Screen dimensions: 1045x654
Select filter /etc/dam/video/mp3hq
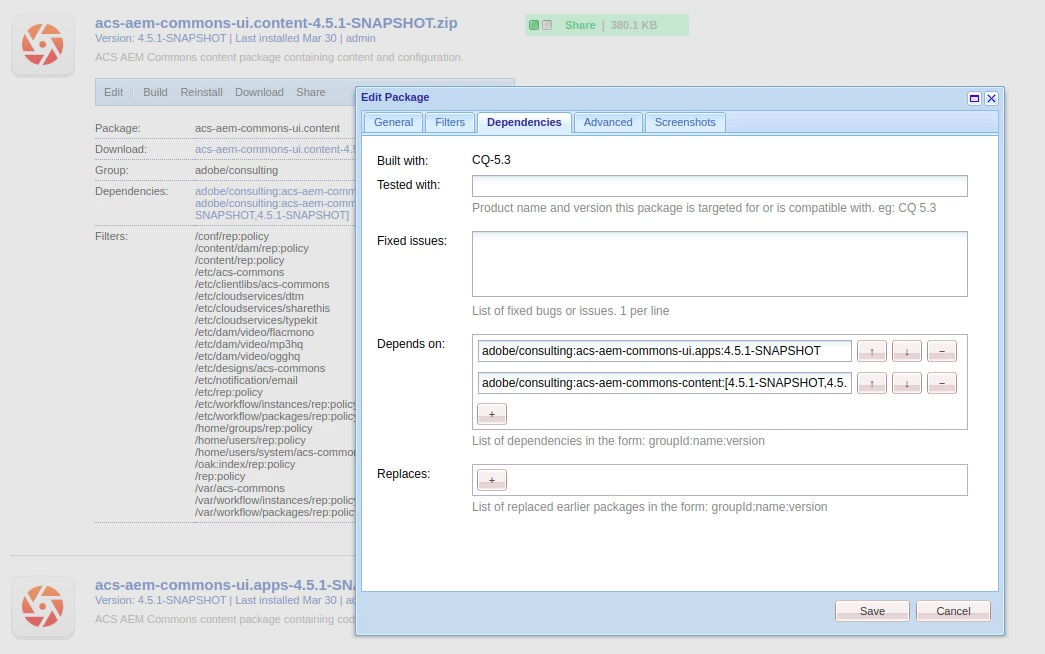[x=249, y=344]
